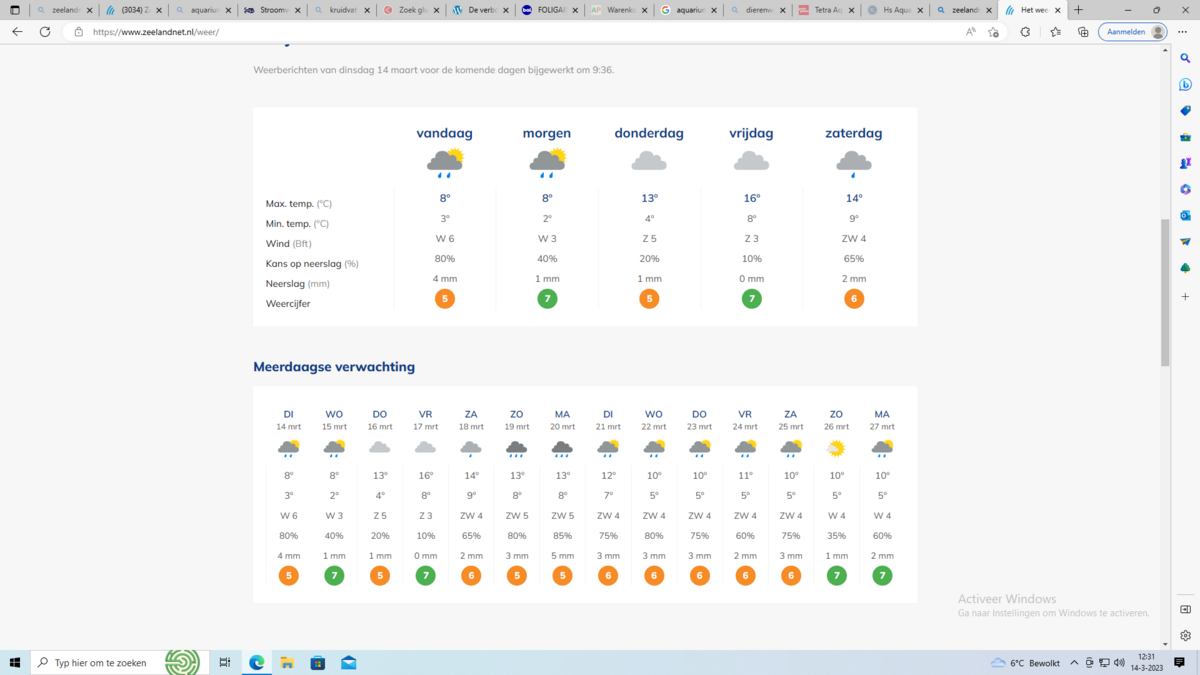The image size is (1200, 675).
Task: Open tab actions menu icon
Action: tap(15, 10)
